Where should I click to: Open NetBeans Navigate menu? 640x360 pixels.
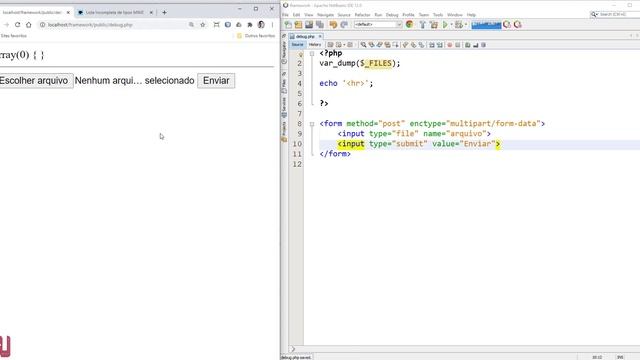coord(325,15)
